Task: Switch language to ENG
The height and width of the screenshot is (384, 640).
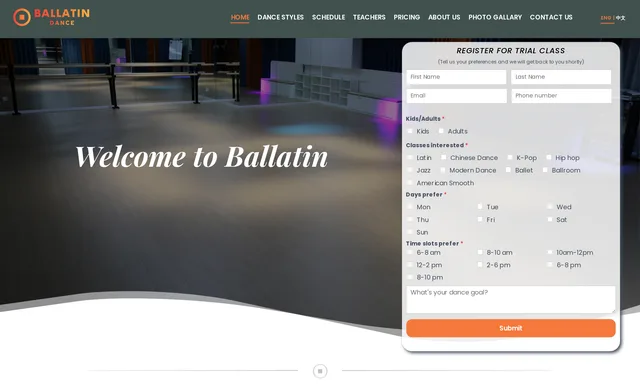Action: [x=606, y=18]
